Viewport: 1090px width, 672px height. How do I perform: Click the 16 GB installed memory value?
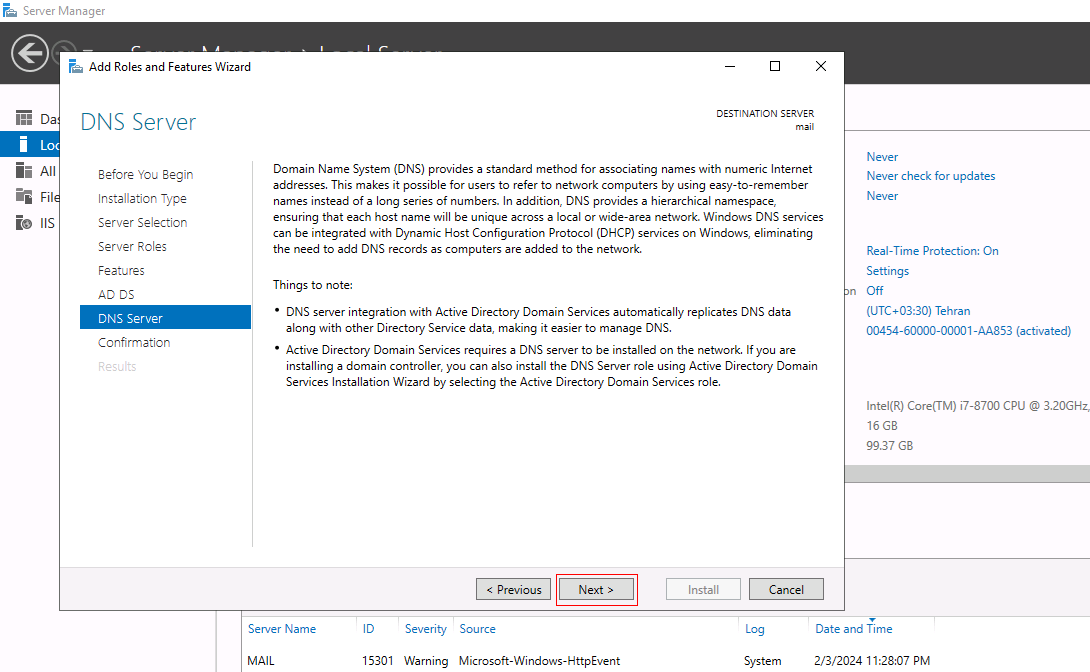881,425
